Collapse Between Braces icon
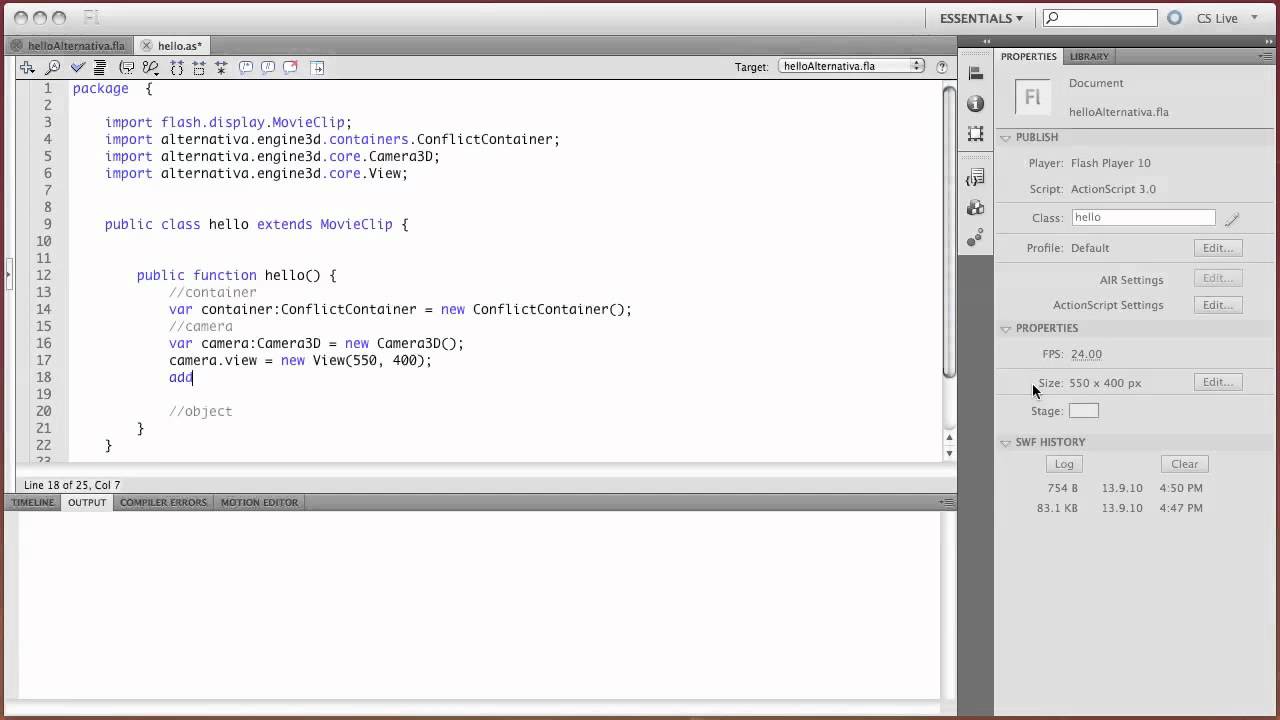 pos(177,67)
